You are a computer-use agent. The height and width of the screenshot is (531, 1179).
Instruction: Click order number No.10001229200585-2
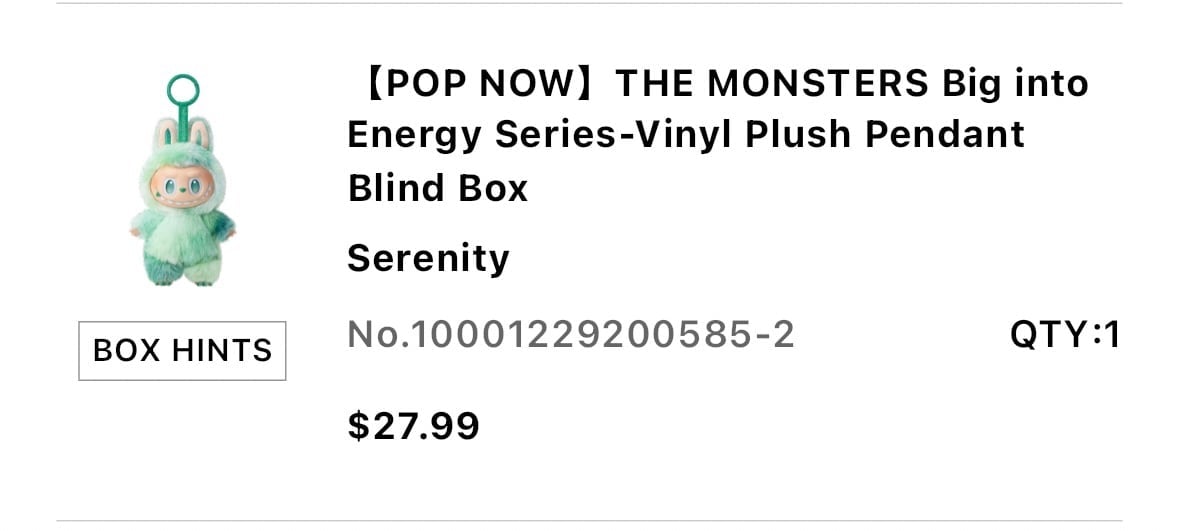click(x=571, y=334)
